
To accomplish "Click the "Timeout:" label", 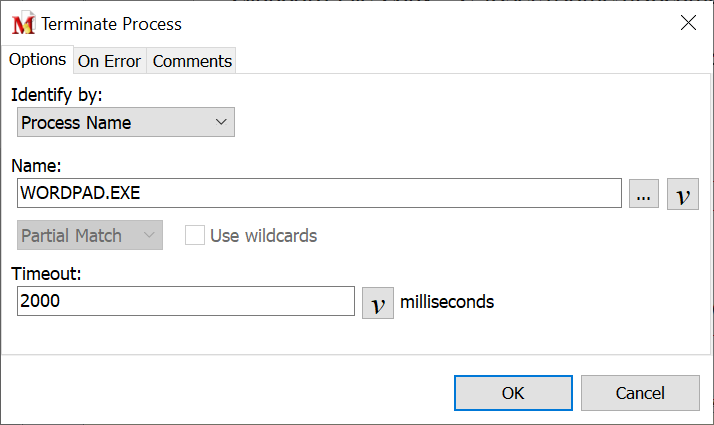I will (x=47, y=274).
